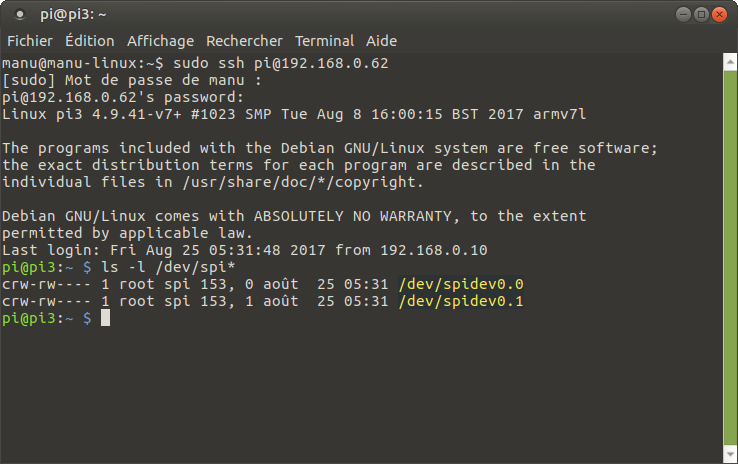Click the "sudo ssh pi@192.168.0.62" command
The height and width of the screenshot is (464, 738).
coord(281,63)
